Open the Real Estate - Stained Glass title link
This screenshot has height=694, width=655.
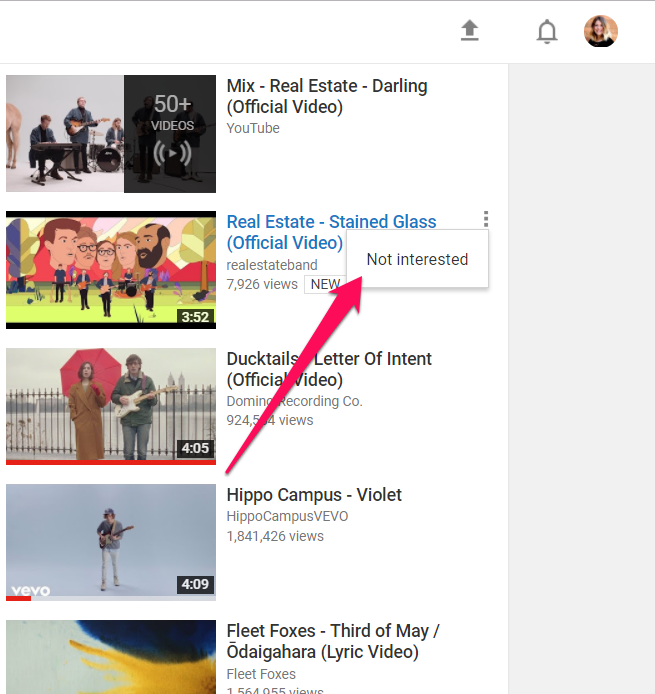pyautogui.click(x=331, y=232)
